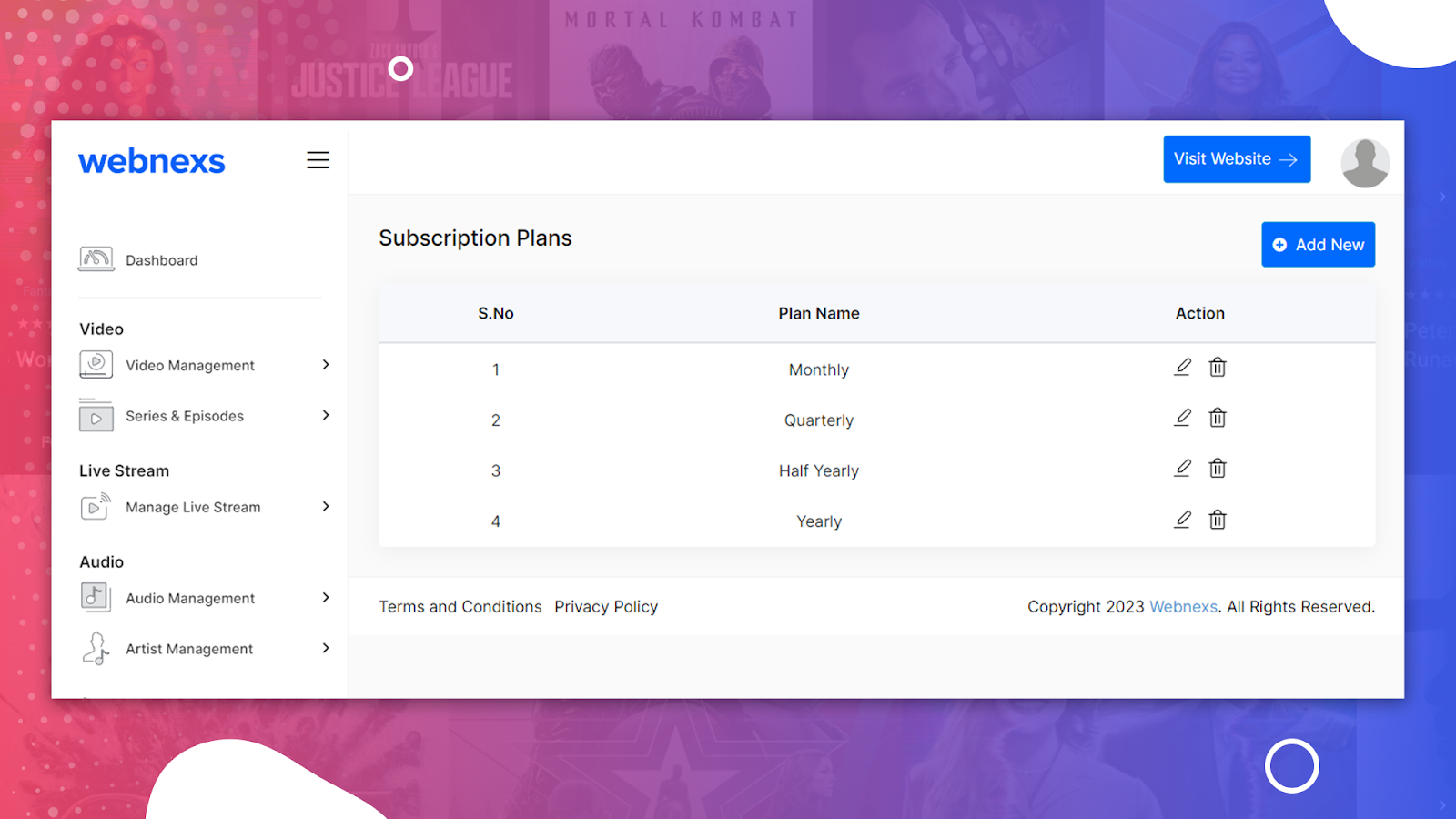The width and height of the screenshot is (1456, 819).
Task: Select Manage Live Stream in the sidebar
Action: pyautogui.click(x=193, y=507)
